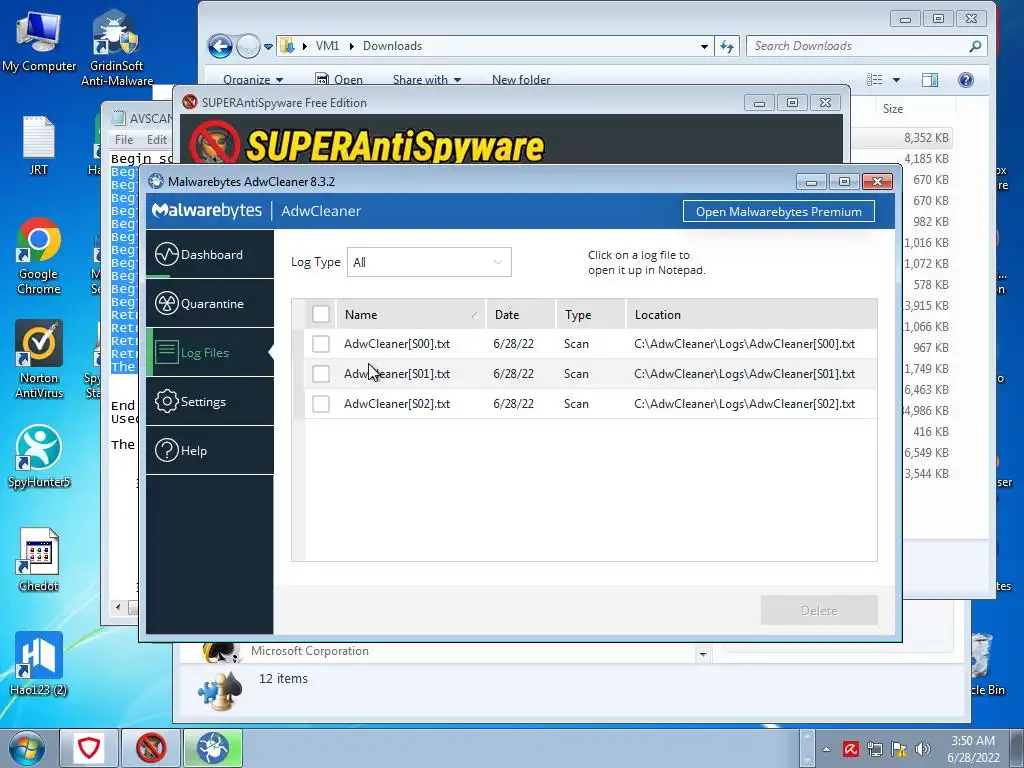Show hidden system tray icons arrow
This screenshot has width=1024, height=768.
coord(827,749)
